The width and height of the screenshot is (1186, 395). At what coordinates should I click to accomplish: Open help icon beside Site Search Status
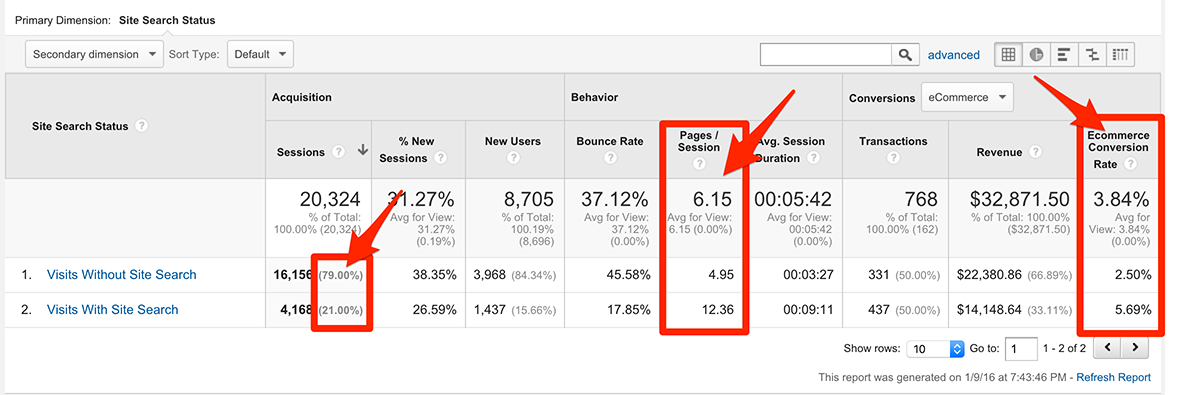click(x=141, y=126)
